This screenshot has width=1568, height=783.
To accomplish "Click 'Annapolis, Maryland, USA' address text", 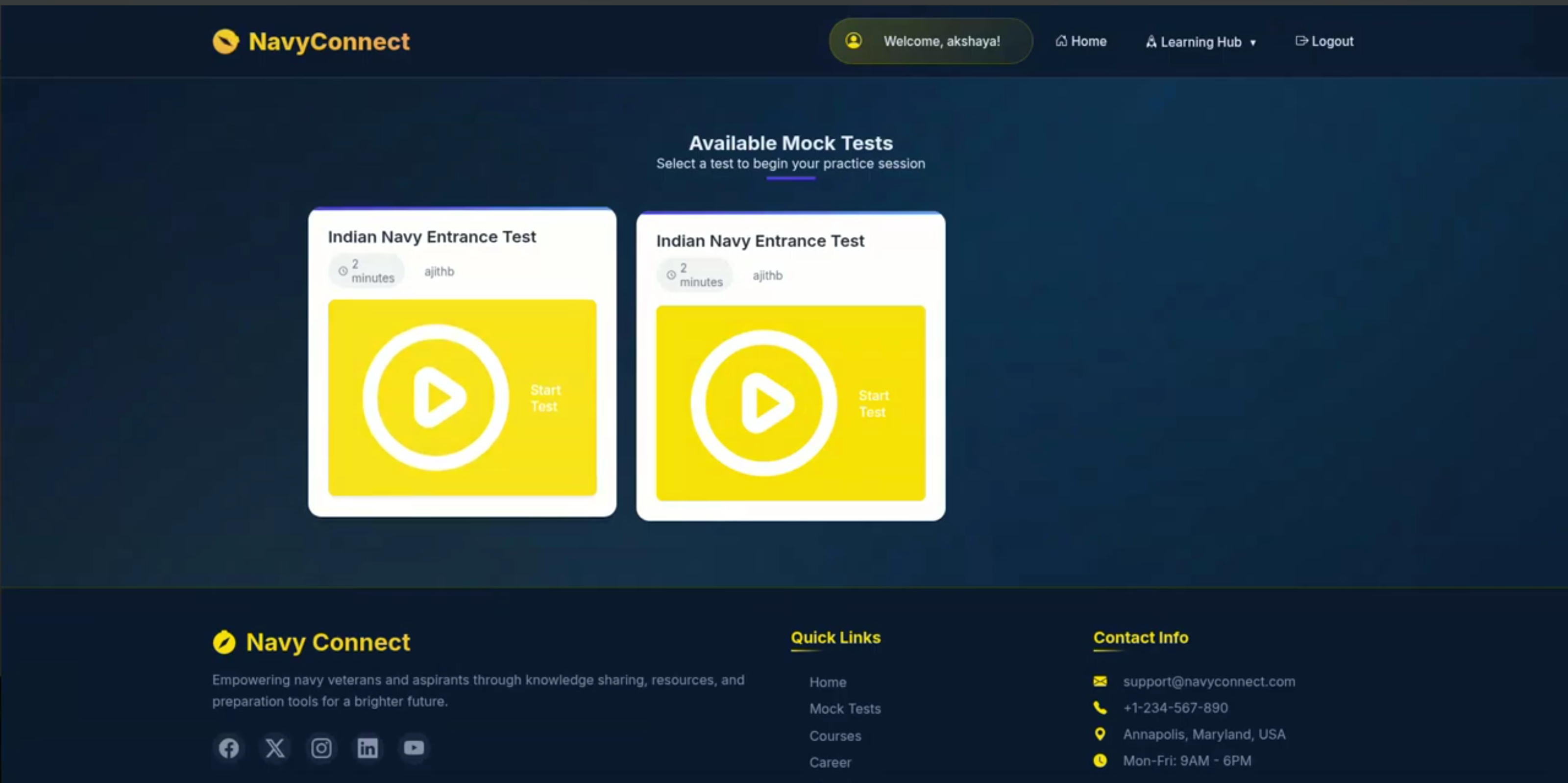I will [1204, 734].
